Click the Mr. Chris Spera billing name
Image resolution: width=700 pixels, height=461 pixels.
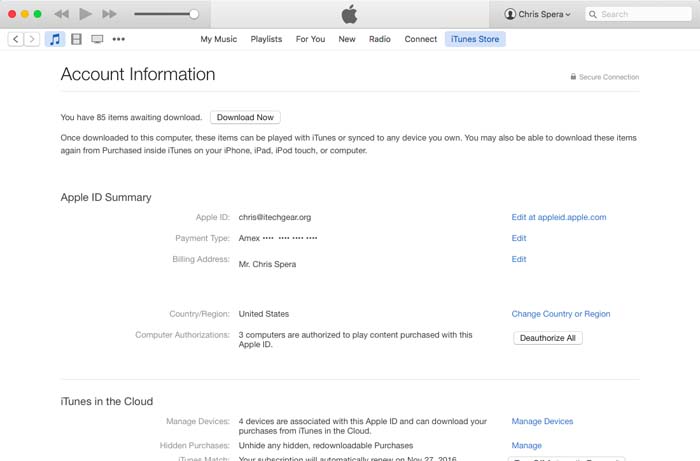tap(267, 264)
